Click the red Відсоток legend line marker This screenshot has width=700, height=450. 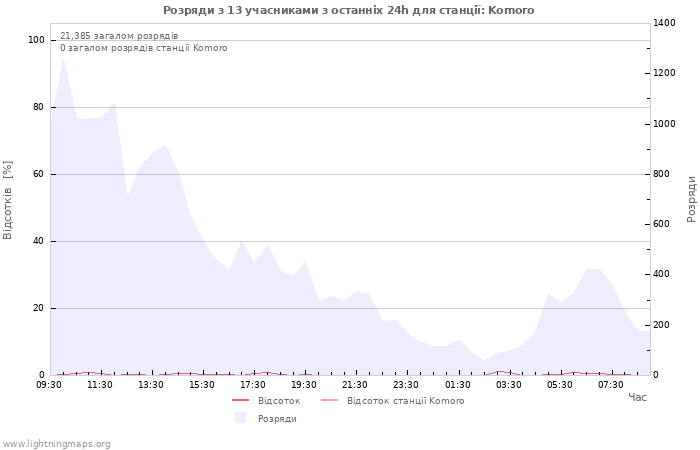point(240,401)
